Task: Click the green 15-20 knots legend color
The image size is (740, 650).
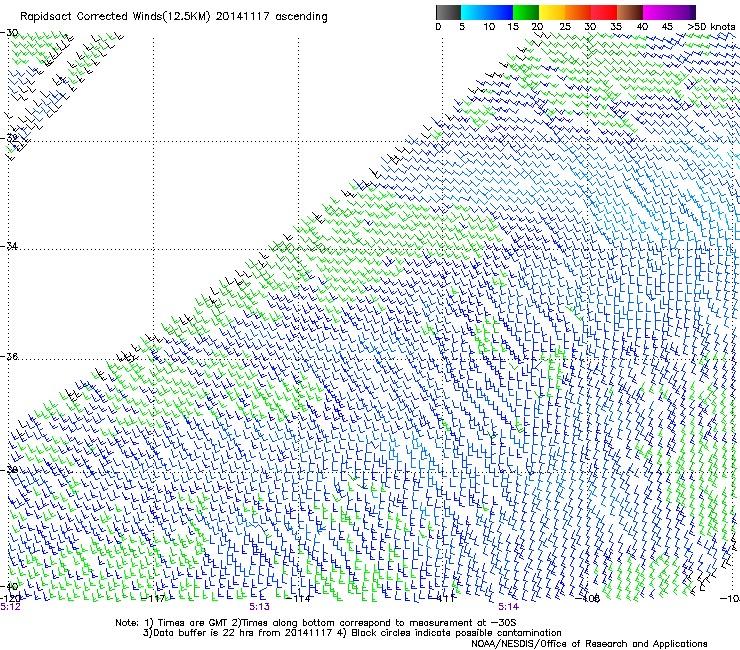Action: click(526, 12)
